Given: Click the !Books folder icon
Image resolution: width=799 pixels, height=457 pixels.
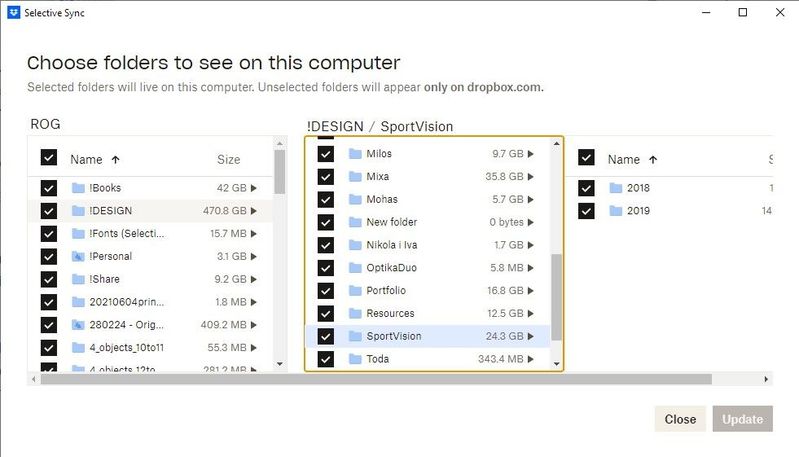Looking at the screenshot, I should pos(78,188).
